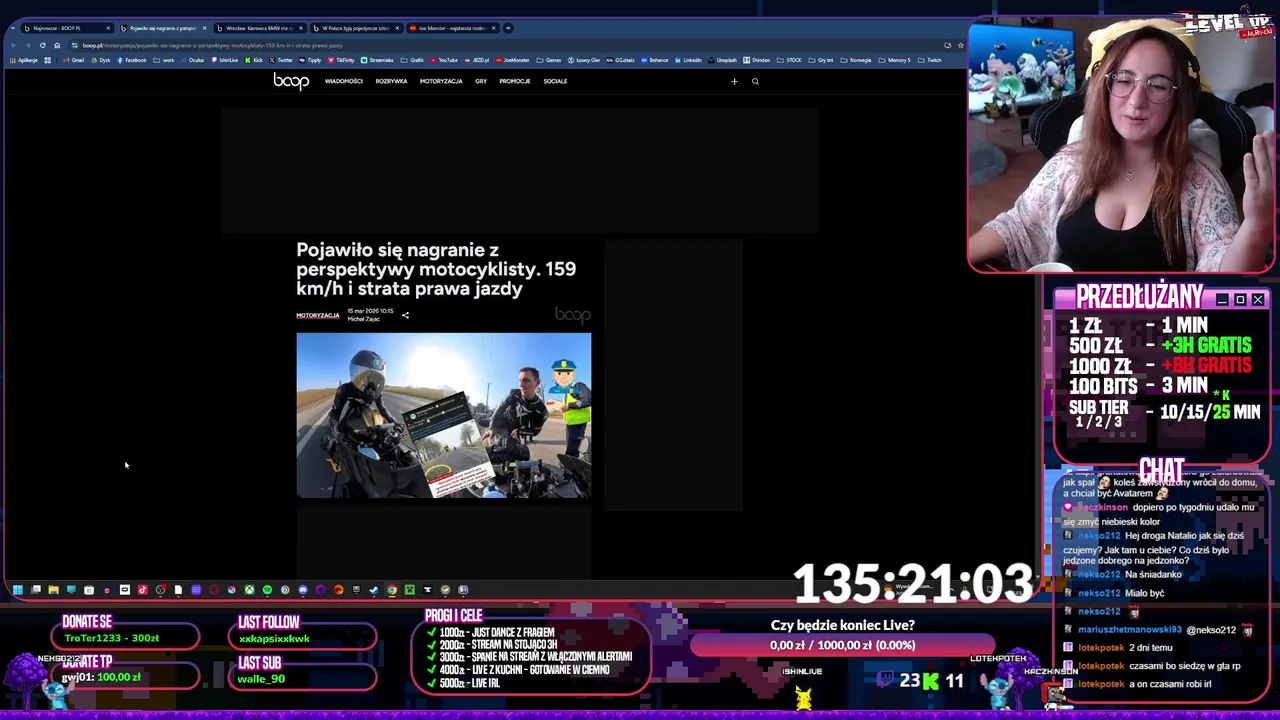This screenshot has width=1280, height=720.
Task: Open the LinkedIn bookmark
Action: [688, 60]
